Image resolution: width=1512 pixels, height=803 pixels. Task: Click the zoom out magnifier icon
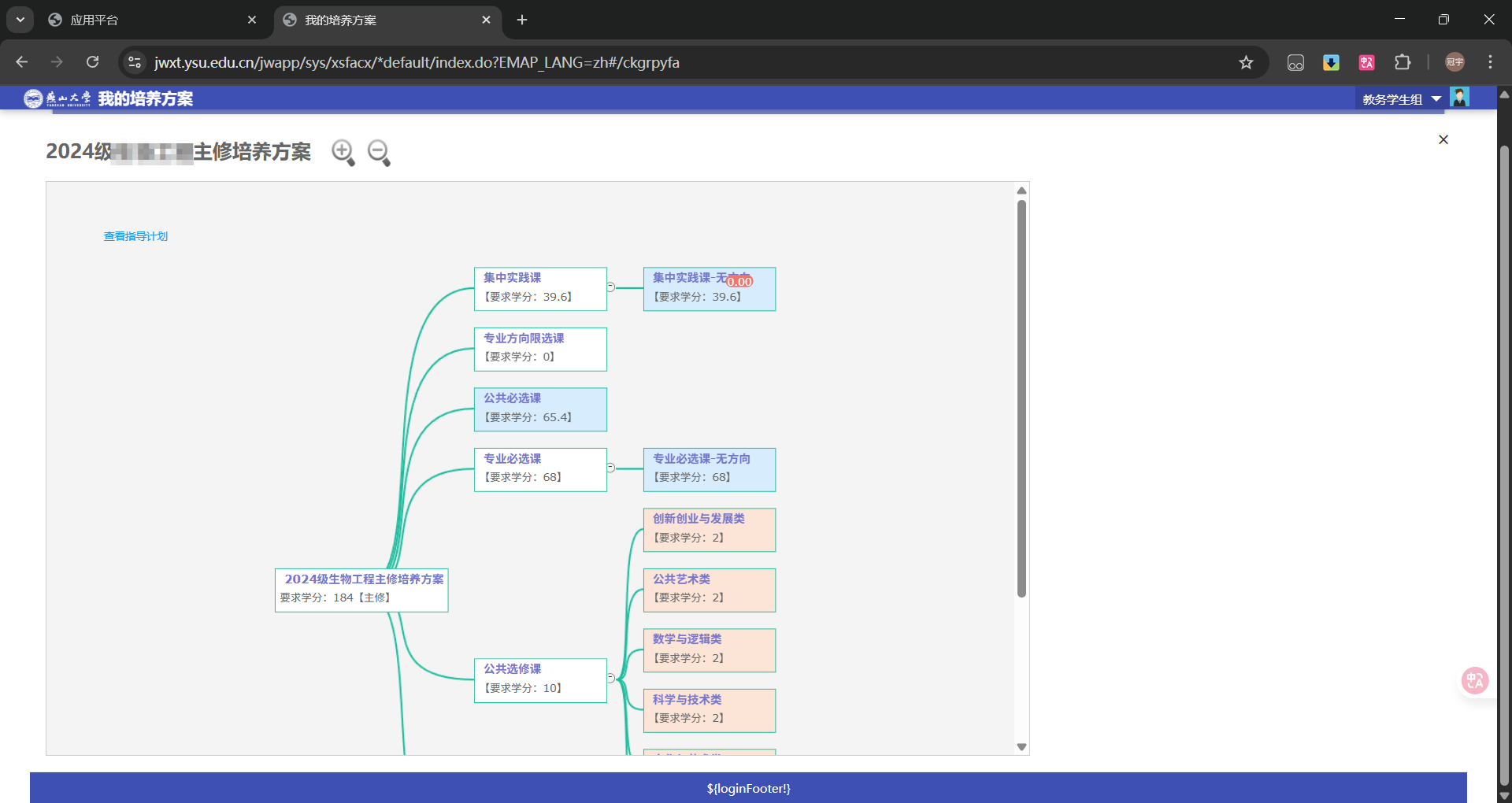379,152
